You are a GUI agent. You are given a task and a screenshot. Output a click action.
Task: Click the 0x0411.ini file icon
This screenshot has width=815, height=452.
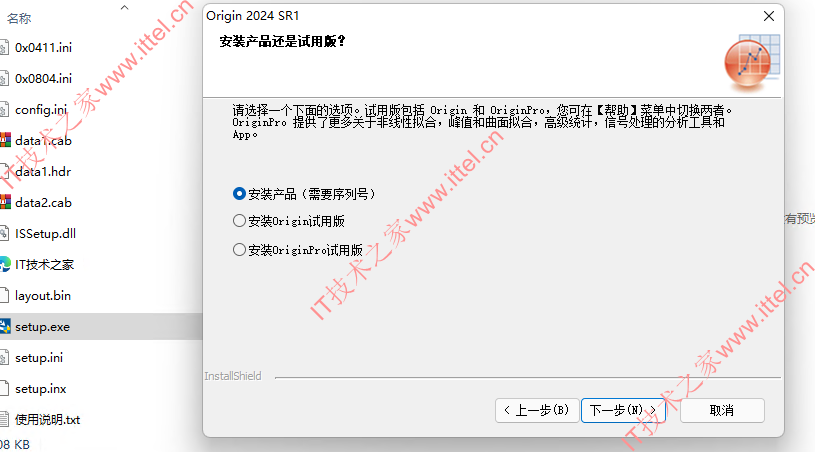click(4, 48)
